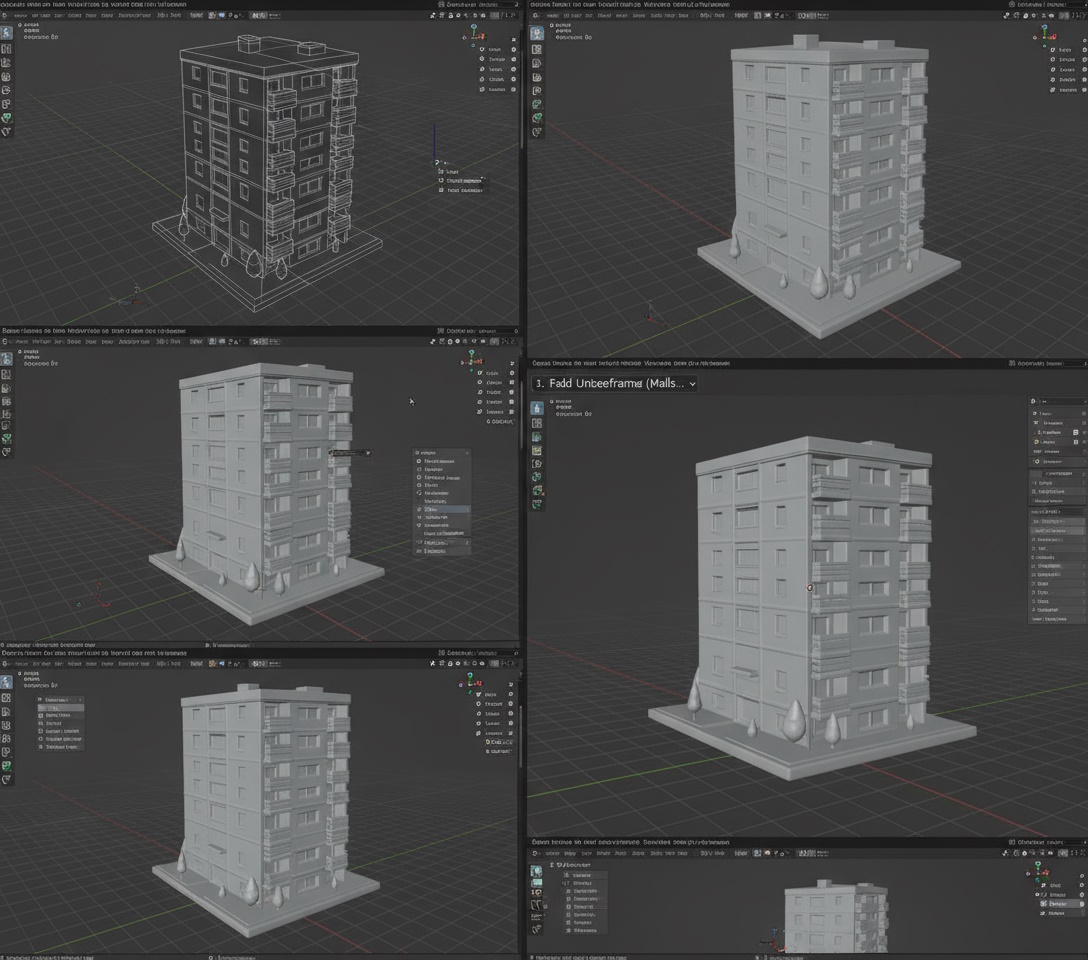Image resolution: width=1088 pixels, height=960 pixels.
Task: Click the orange origin point on the large building model
Action: (x=809, y=588)
